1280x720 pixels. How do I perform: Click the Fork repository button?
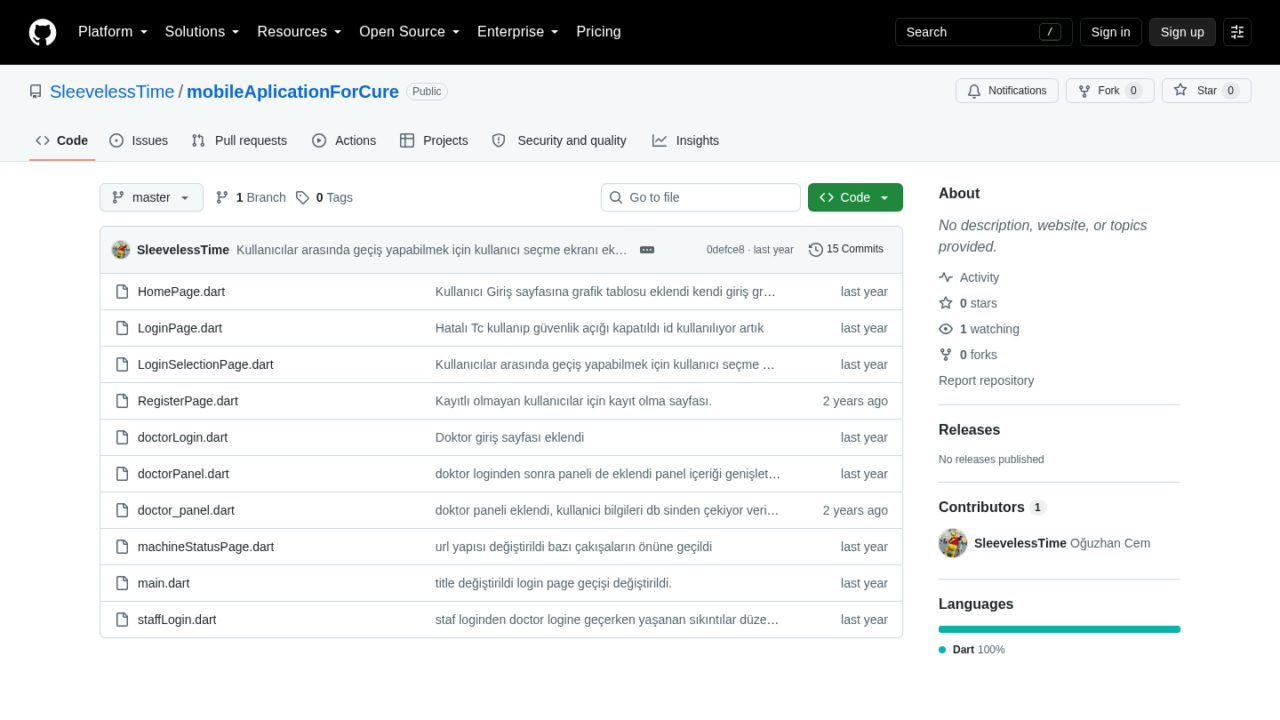1110,91
